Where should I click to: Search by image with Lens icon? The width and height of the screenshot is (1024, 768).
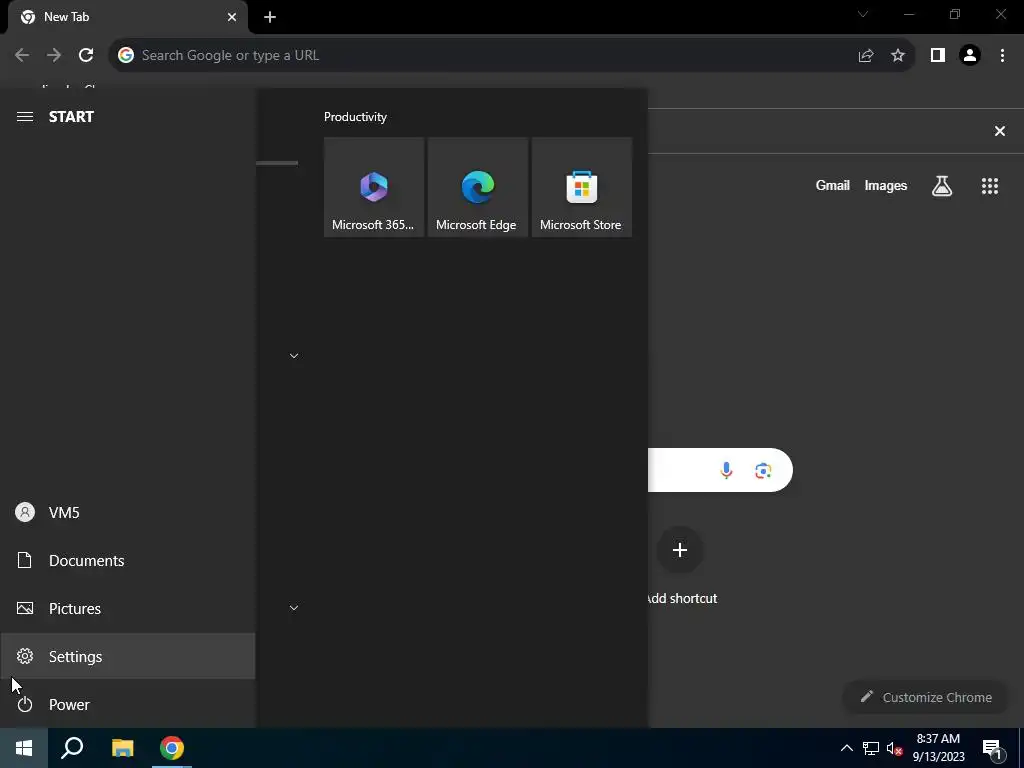(x=763, y=470)
